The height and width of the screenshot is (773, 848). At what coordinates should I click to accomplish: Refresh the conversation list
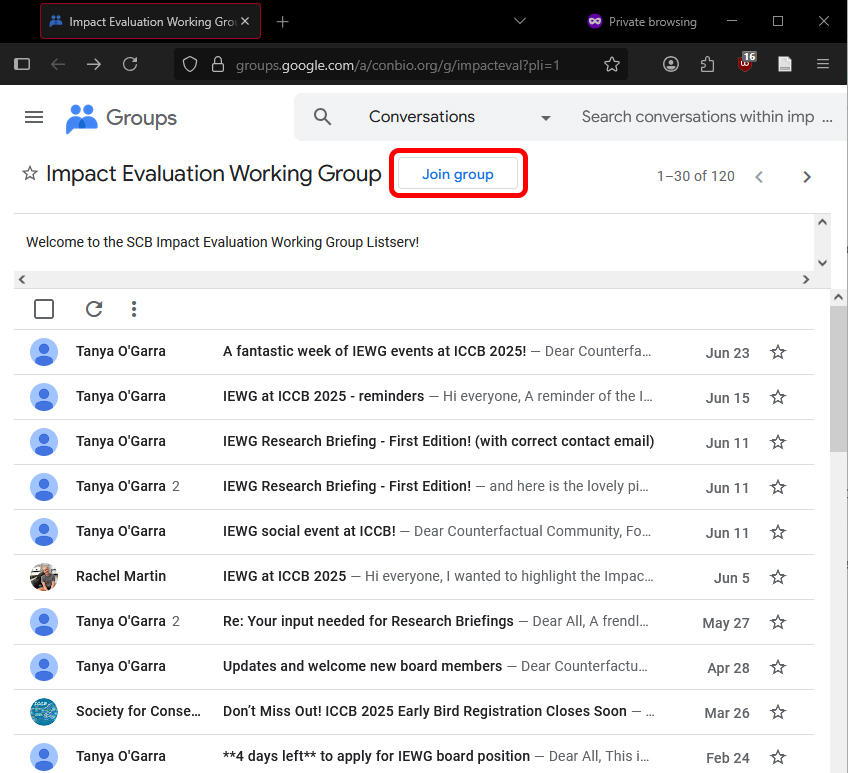[94, 309]
